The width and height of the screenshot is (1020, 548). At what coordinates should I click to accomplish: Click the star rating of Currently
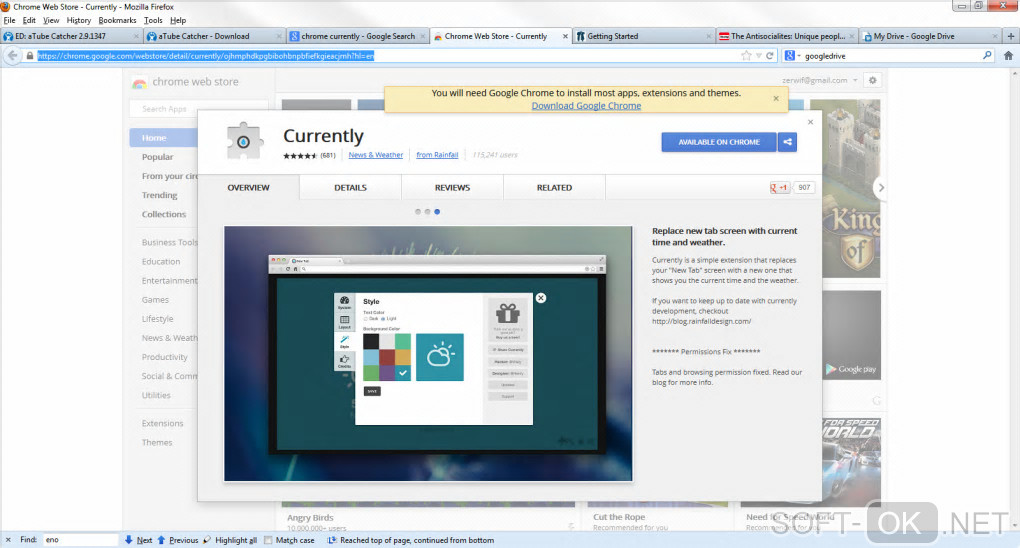(x=300, y=156)
